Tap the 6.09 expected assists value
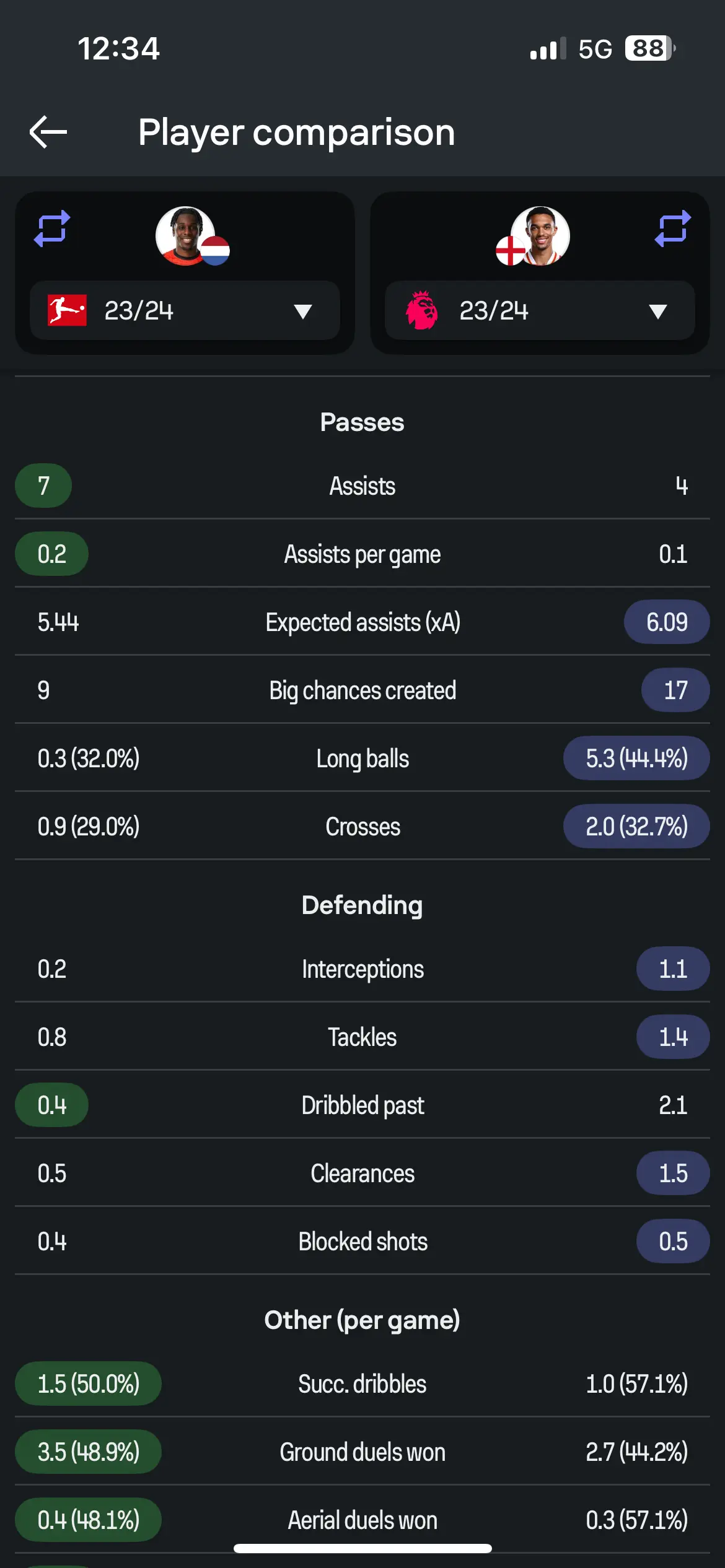Screen dimensions: 725x1568 [667, 622]
